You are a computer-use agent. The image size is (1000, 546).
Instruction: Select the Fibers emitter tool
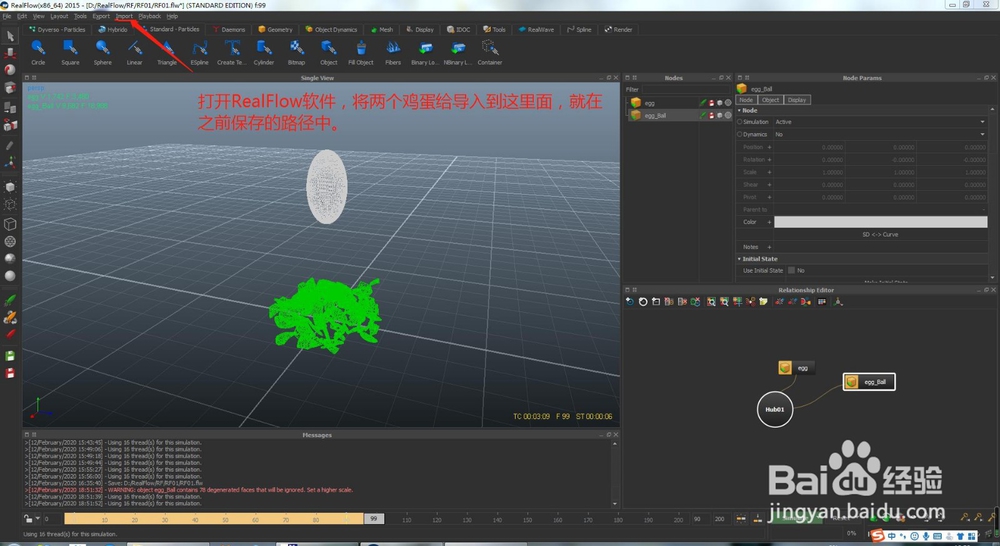coord(393,52)
